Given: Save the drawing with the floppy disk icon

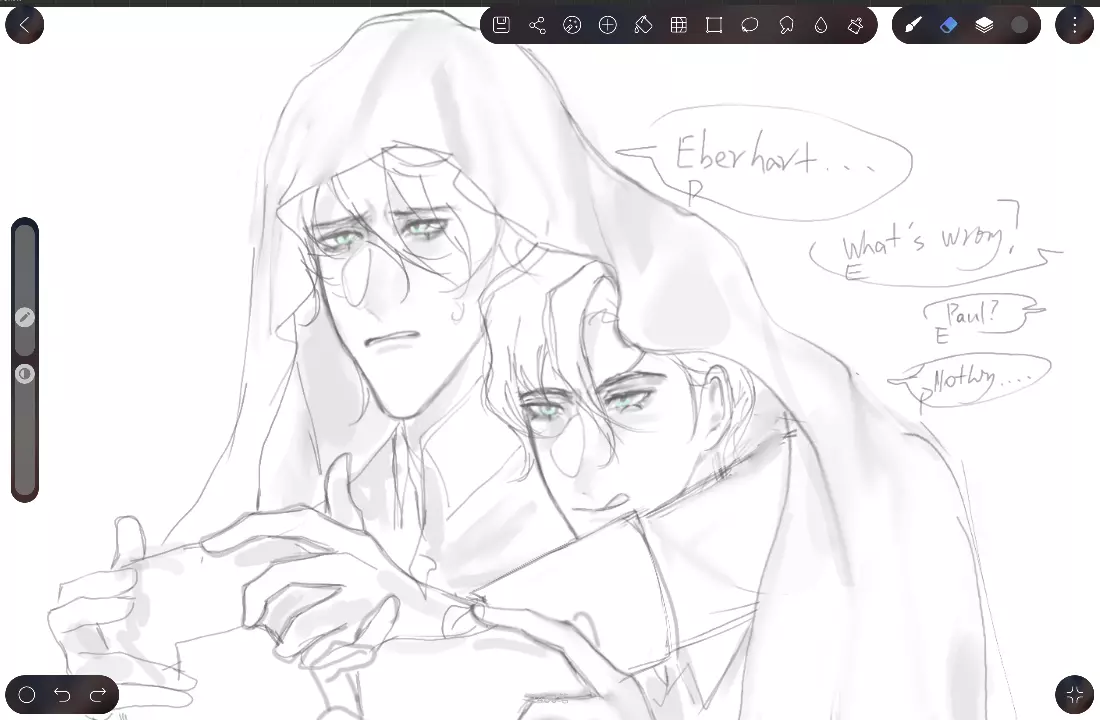Looking at the screenshot, I should 501,25.
